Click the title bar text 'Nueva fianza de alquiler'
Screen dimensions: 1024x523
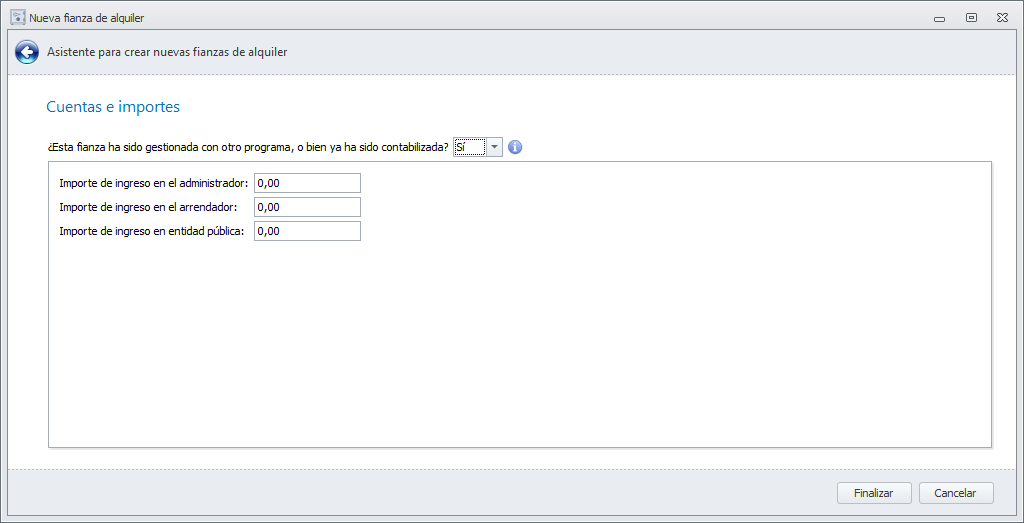tap(87, 18)
